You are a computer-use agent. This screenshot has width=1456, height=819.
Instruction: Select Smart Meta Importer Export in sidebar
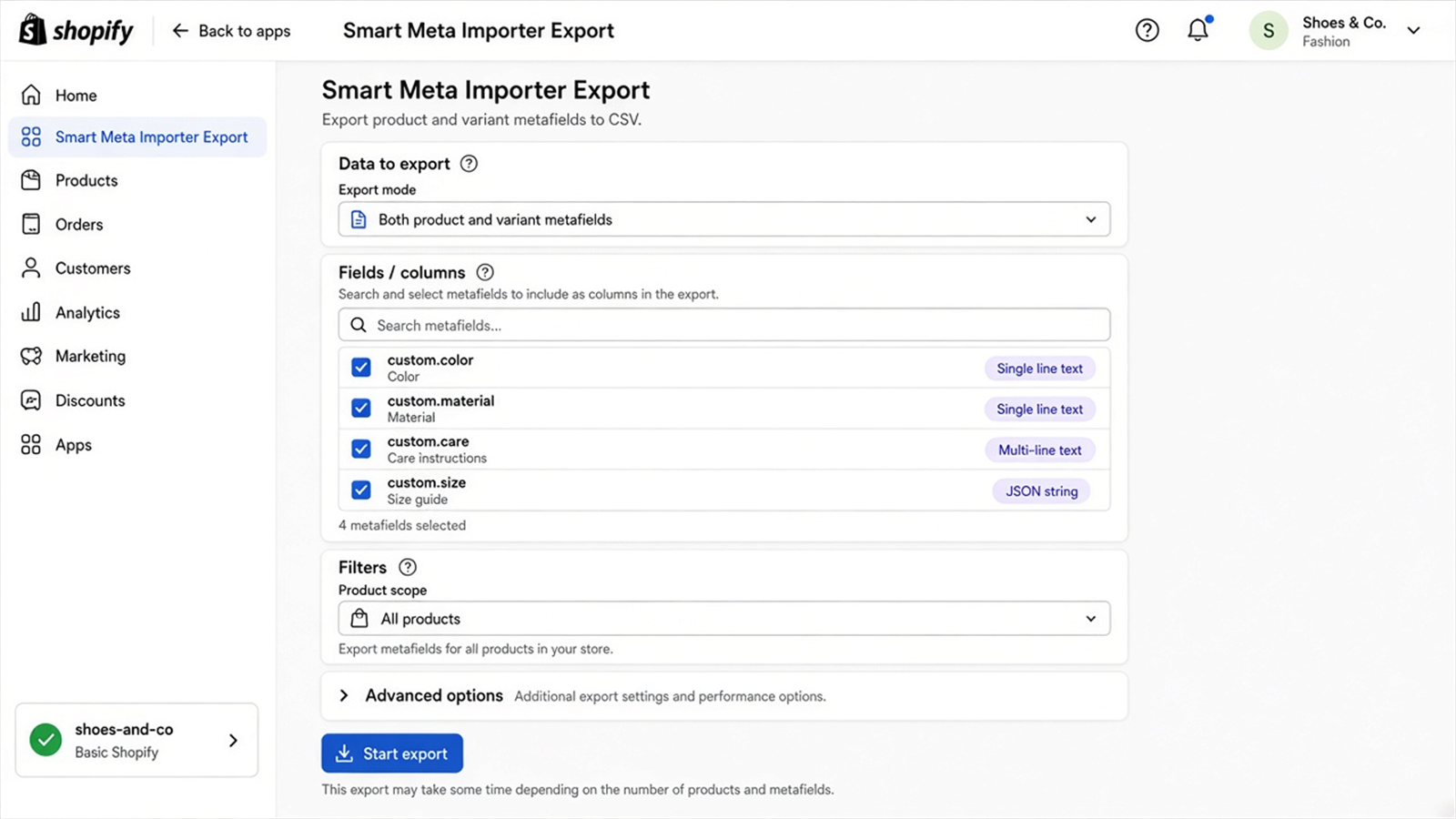point(137,137)
